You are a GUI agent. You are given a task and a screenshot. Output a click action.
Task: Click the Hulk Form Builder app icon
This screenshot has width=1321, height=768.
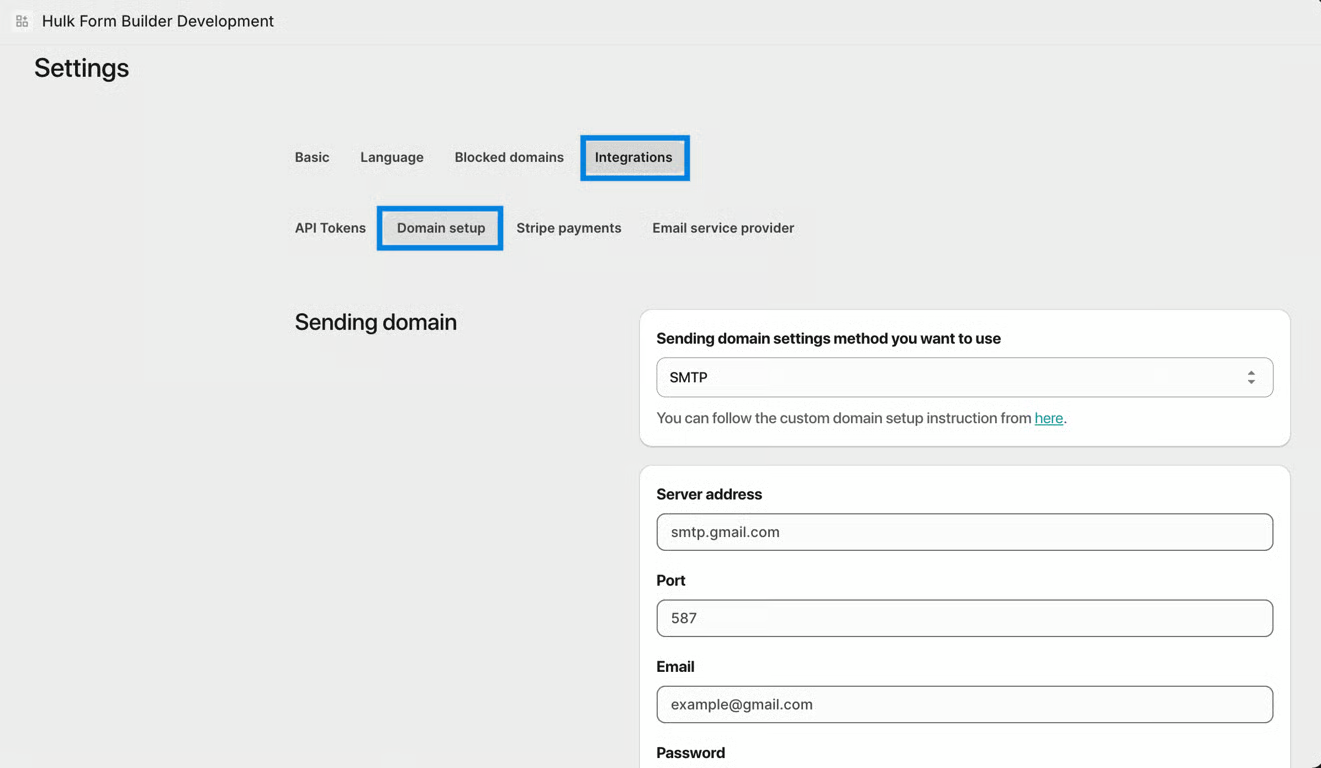pos(22,21)
